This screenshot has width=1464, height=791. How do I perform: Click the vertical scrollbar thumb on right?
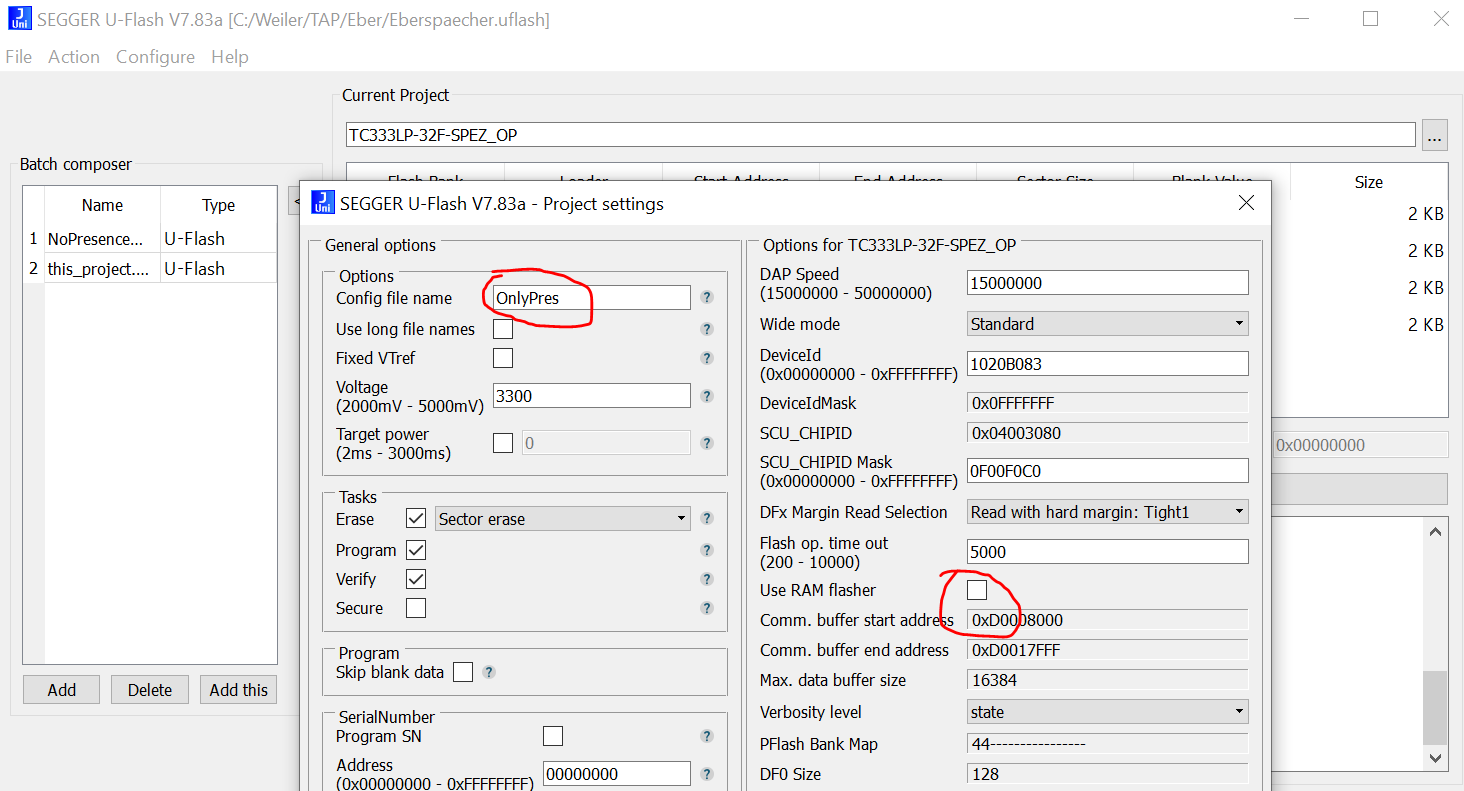(1435, 707)
